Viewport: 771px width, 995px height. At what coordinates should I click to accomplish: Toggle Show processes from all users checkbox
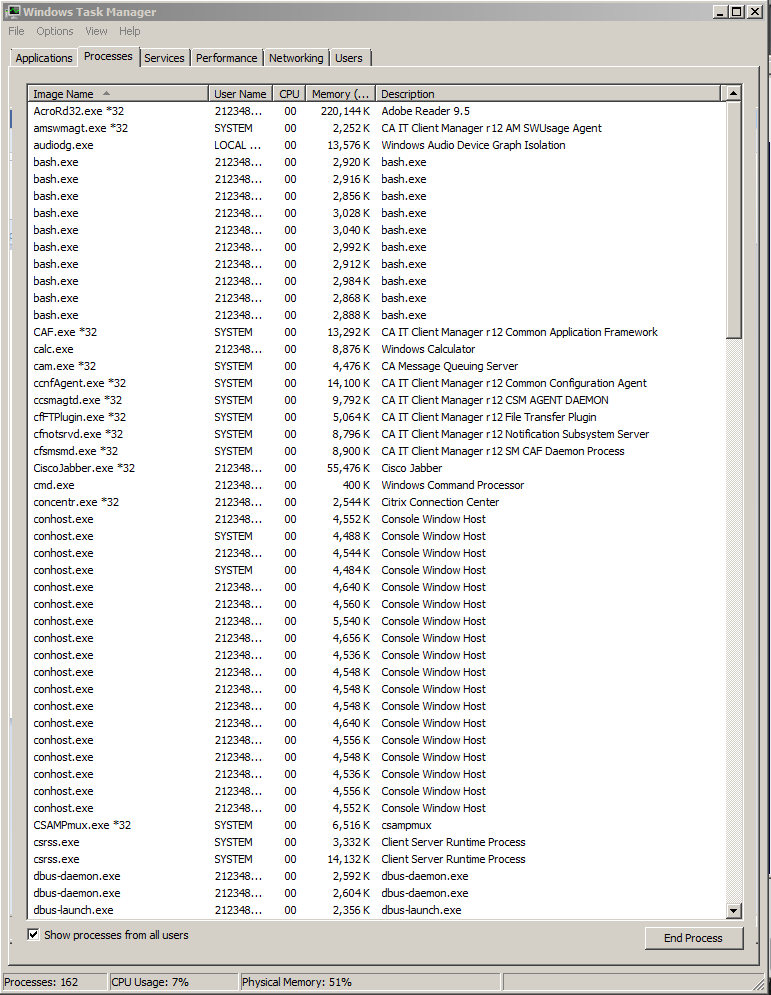click(33, 935)
